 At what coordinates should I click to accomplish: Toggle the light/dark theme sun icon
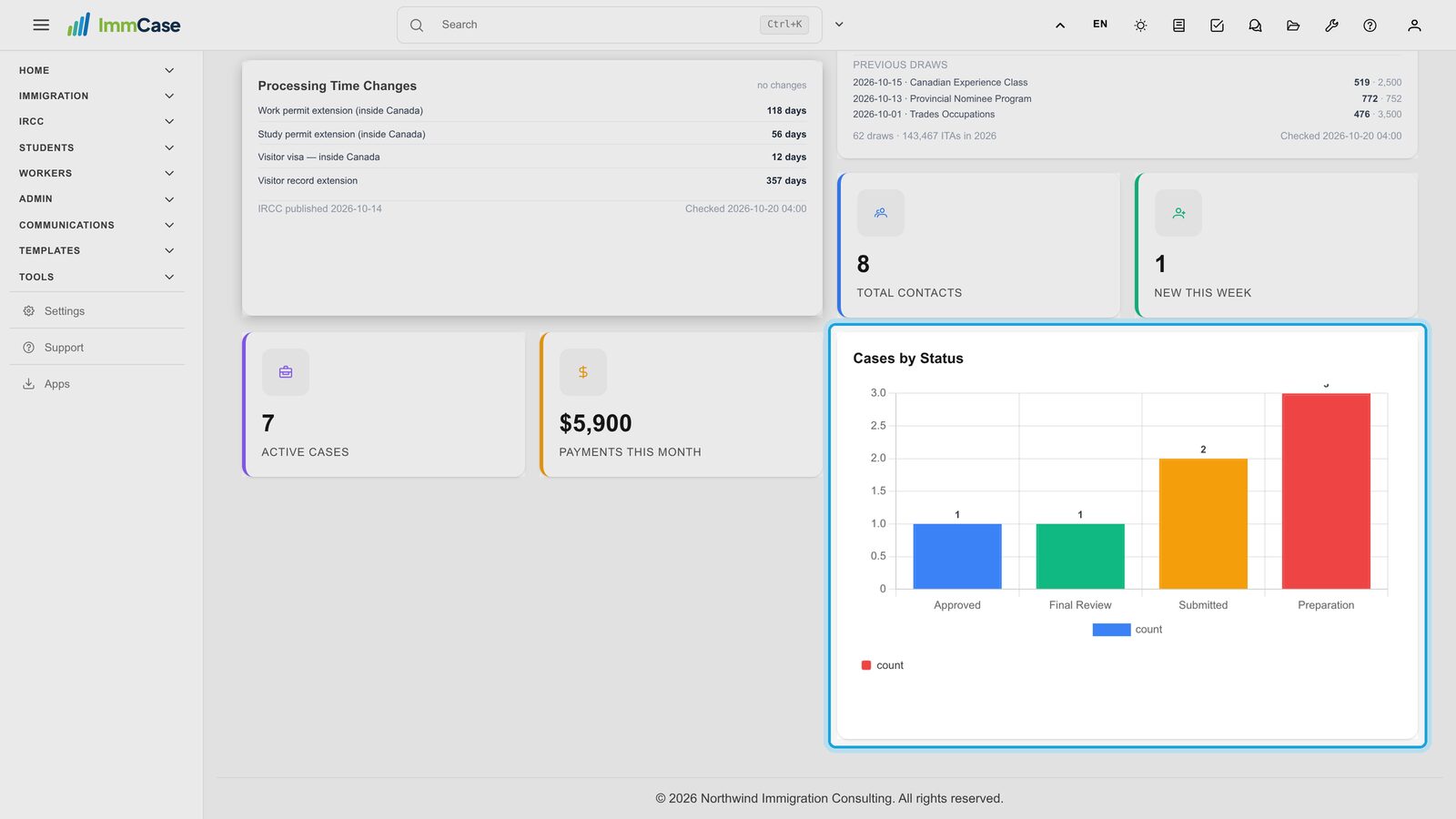point(1140,25)
